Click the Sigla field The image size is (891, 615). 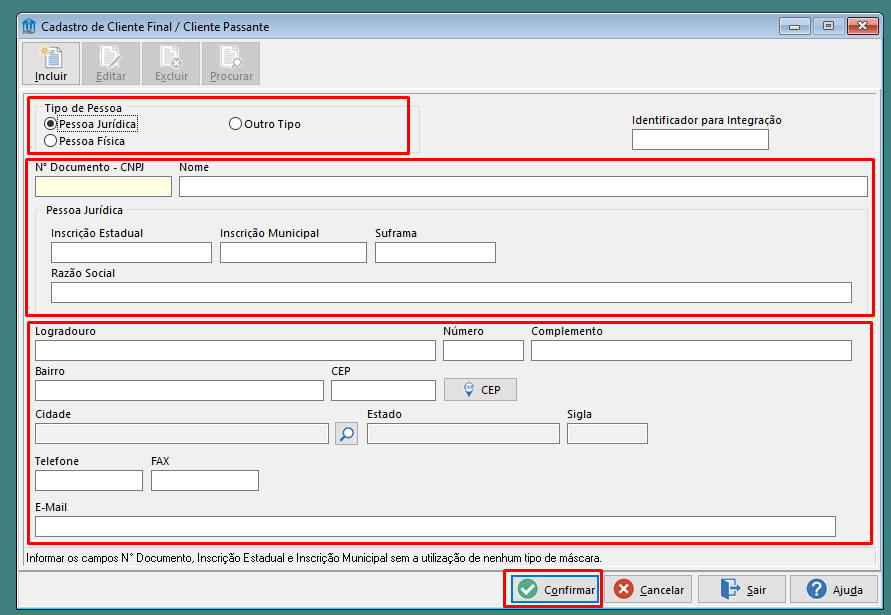point(607,434)
